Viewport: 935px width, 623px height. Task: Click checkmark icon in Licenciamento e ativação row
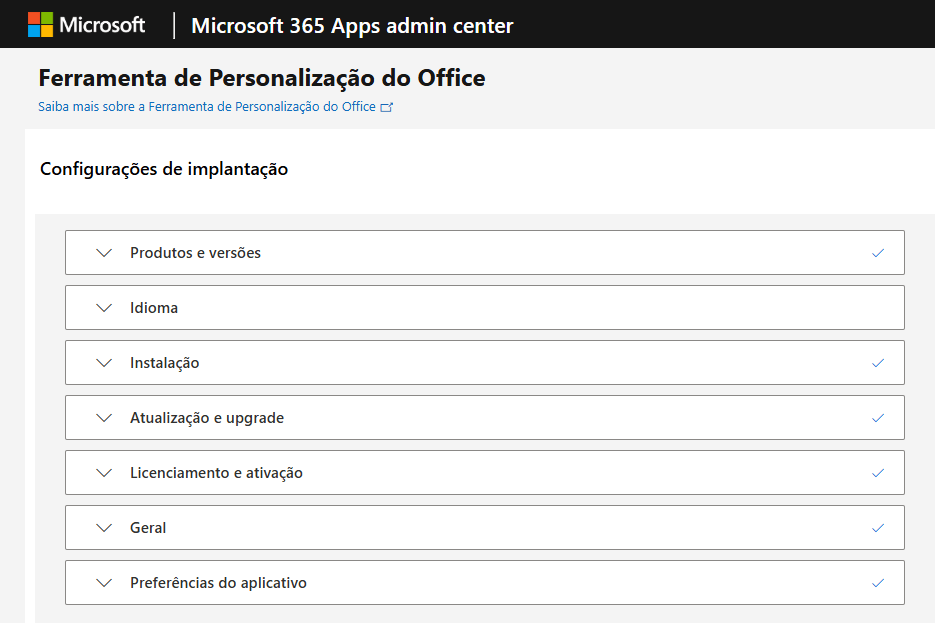878,473
